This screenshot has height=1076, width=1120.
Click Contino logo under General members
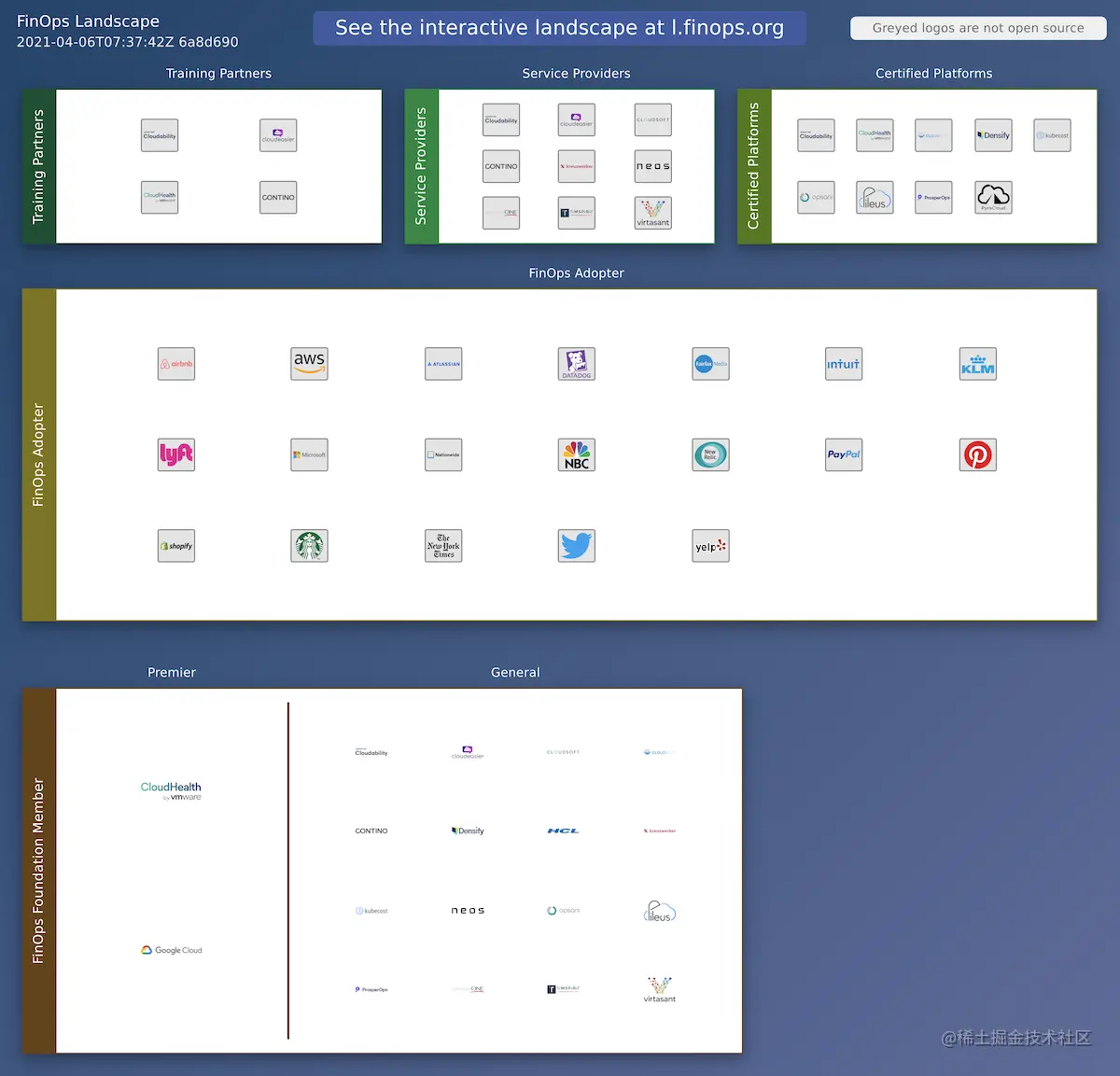coord(371,831)
